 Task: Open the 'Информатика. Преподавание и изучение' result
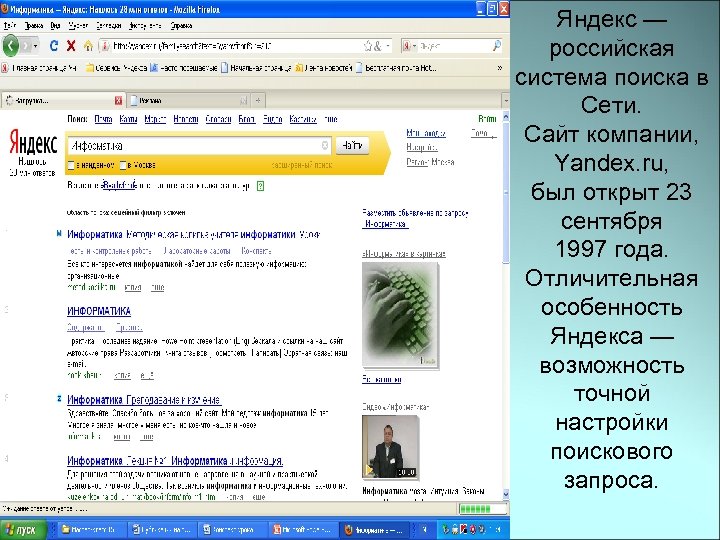(x=144, y=399)
